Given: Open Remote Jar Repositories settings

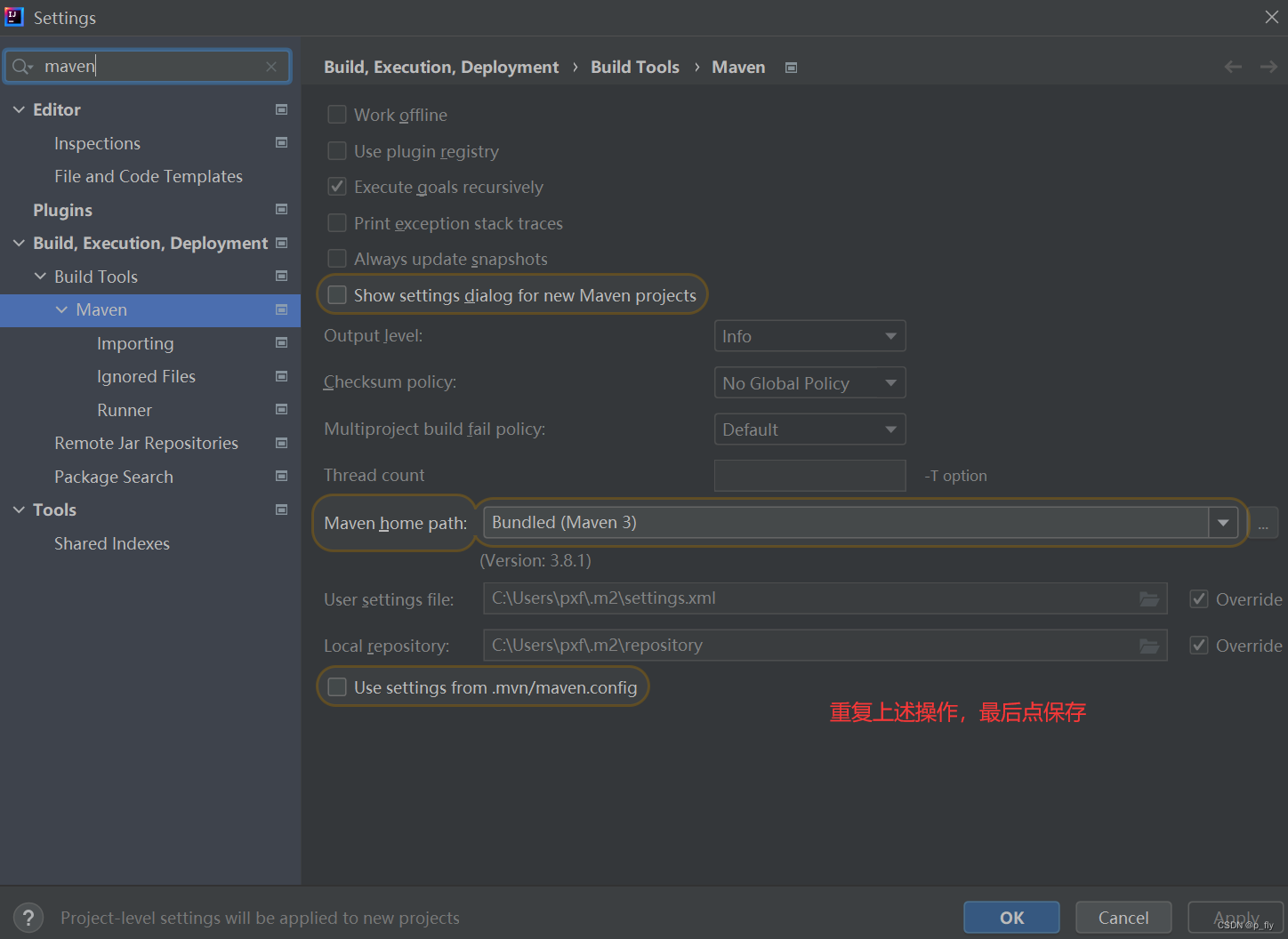Looking at the screenshot, I should click(146, 443).
